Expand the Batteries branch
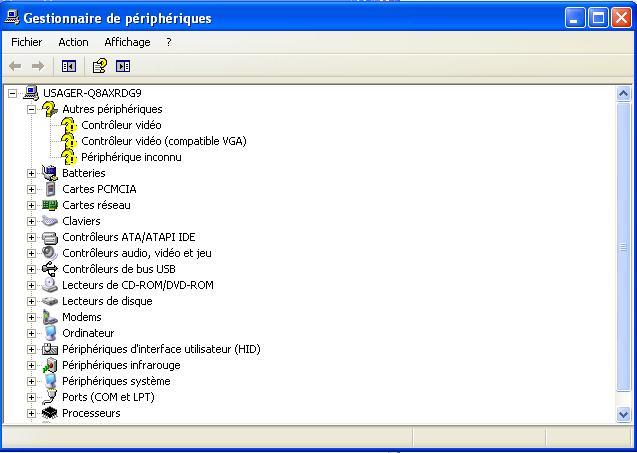Image resolution: width=637 pixels, height=453 pixels. tap(31, 173)
